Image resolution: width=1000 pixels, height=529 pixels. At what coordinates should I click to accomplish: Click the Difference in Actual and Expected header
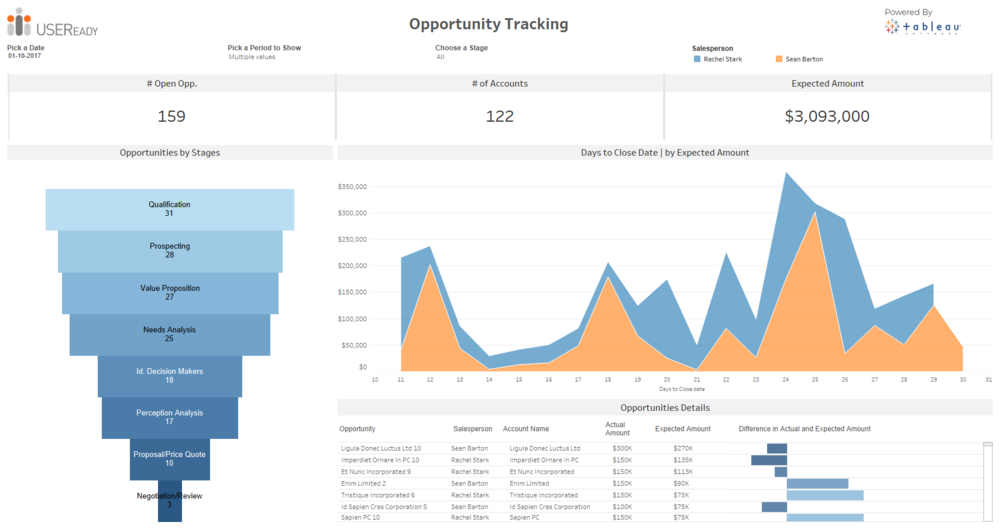804,429
